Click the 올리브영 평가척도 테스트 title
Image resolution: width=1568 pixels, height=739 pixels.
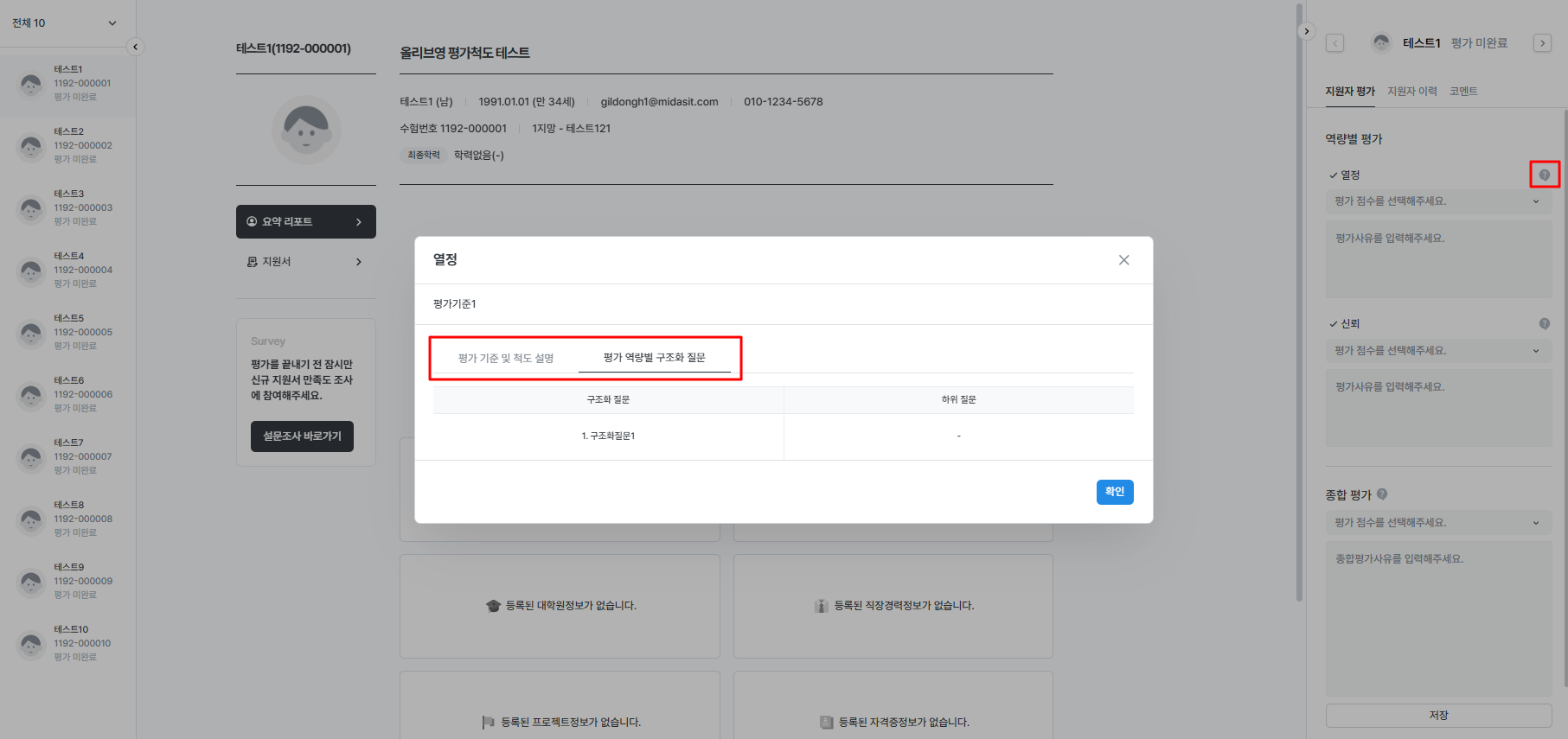464,53
